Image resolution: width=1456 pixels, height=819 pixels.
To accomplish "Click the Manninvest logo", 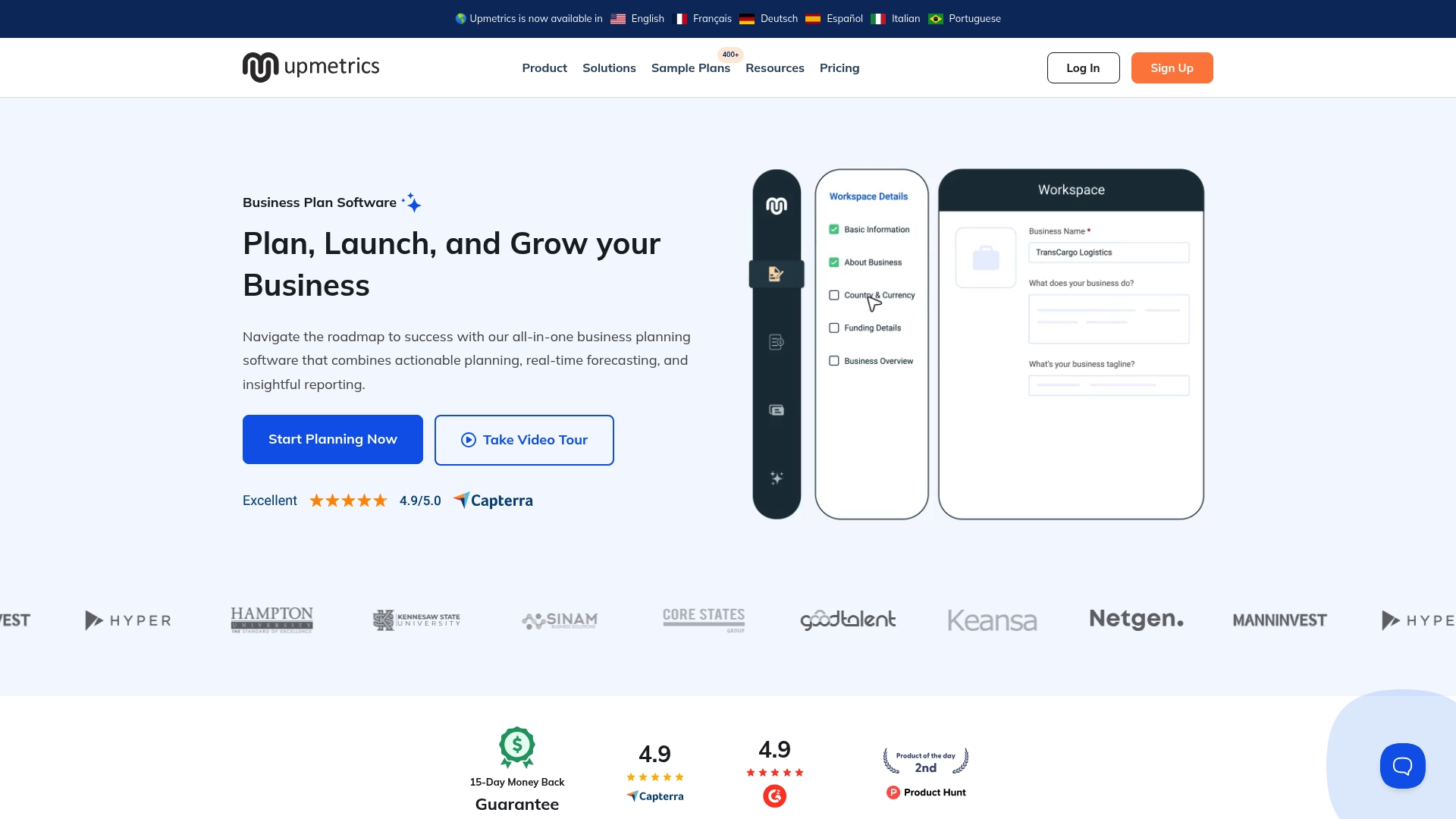I will pos(1279,620).
